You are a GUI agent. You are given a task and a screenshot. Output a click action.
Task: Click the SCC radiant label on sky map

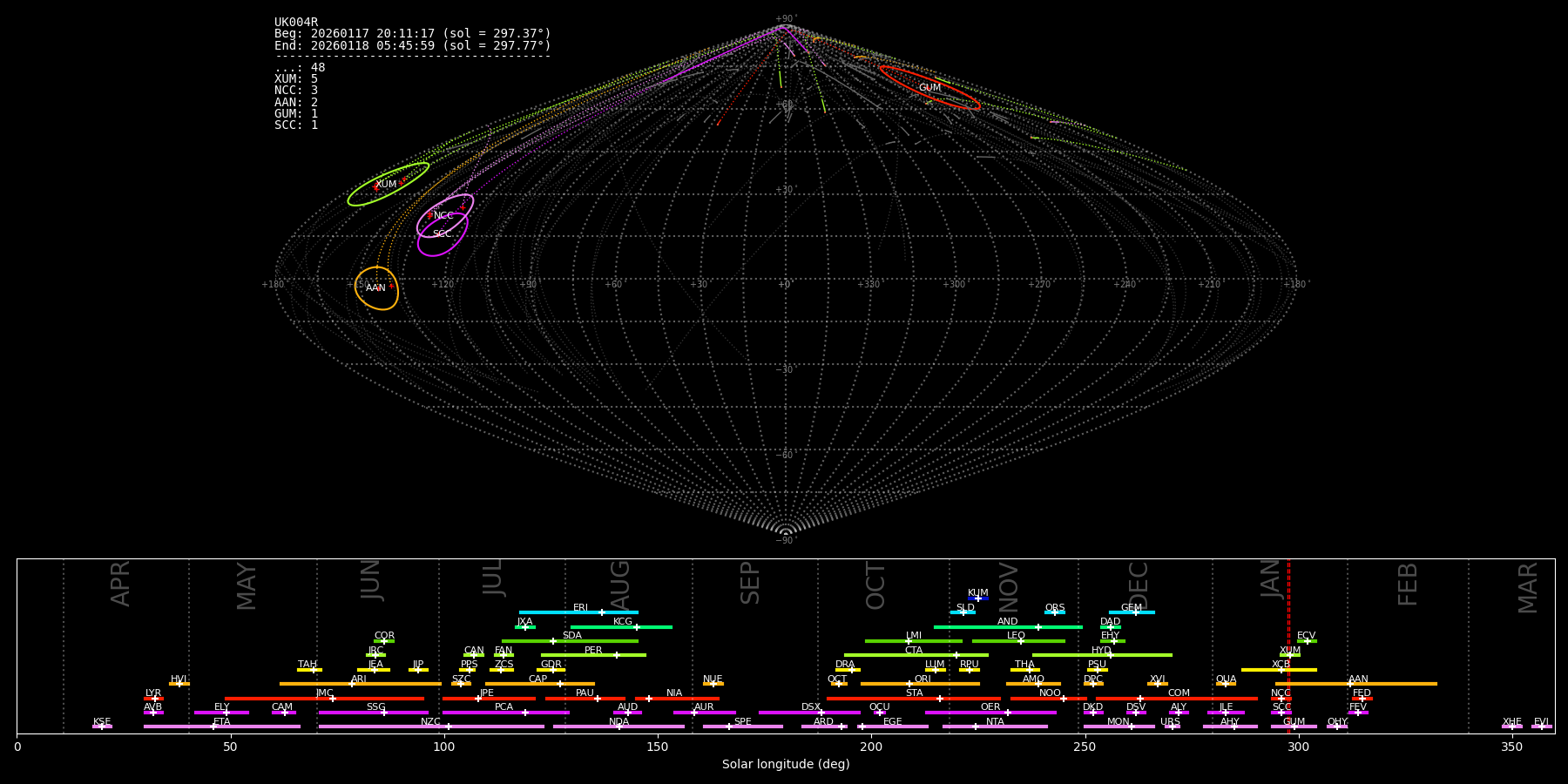tap(442, 234)
